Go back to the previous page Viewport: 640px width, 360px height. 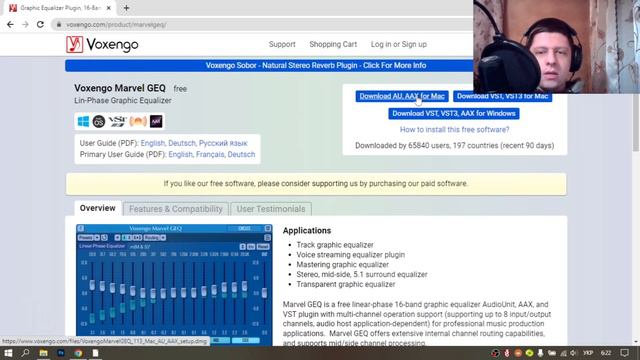[x=10, y=24]
